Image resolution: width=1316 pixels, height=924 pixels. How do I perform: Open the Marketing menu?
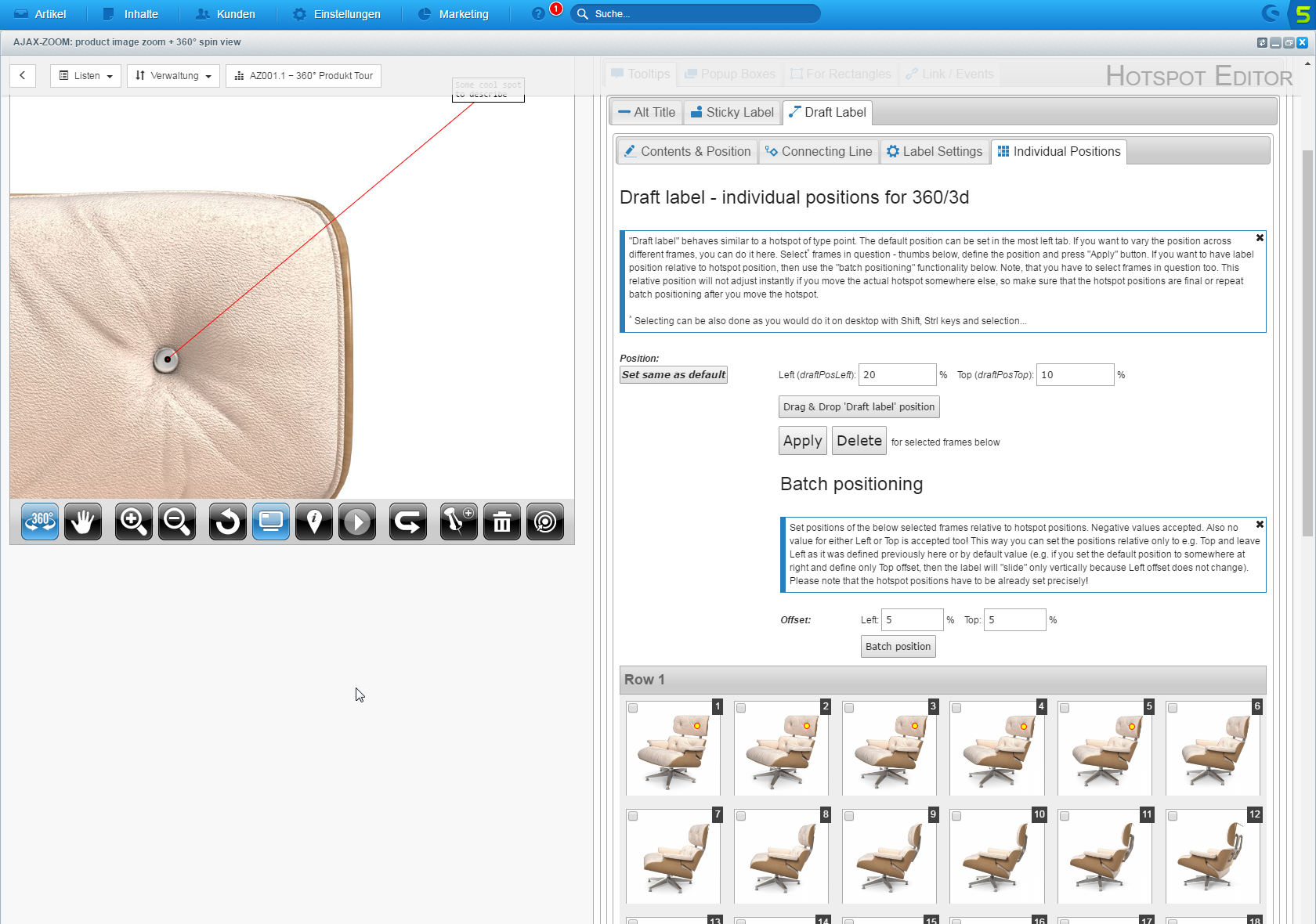point(454,14)
